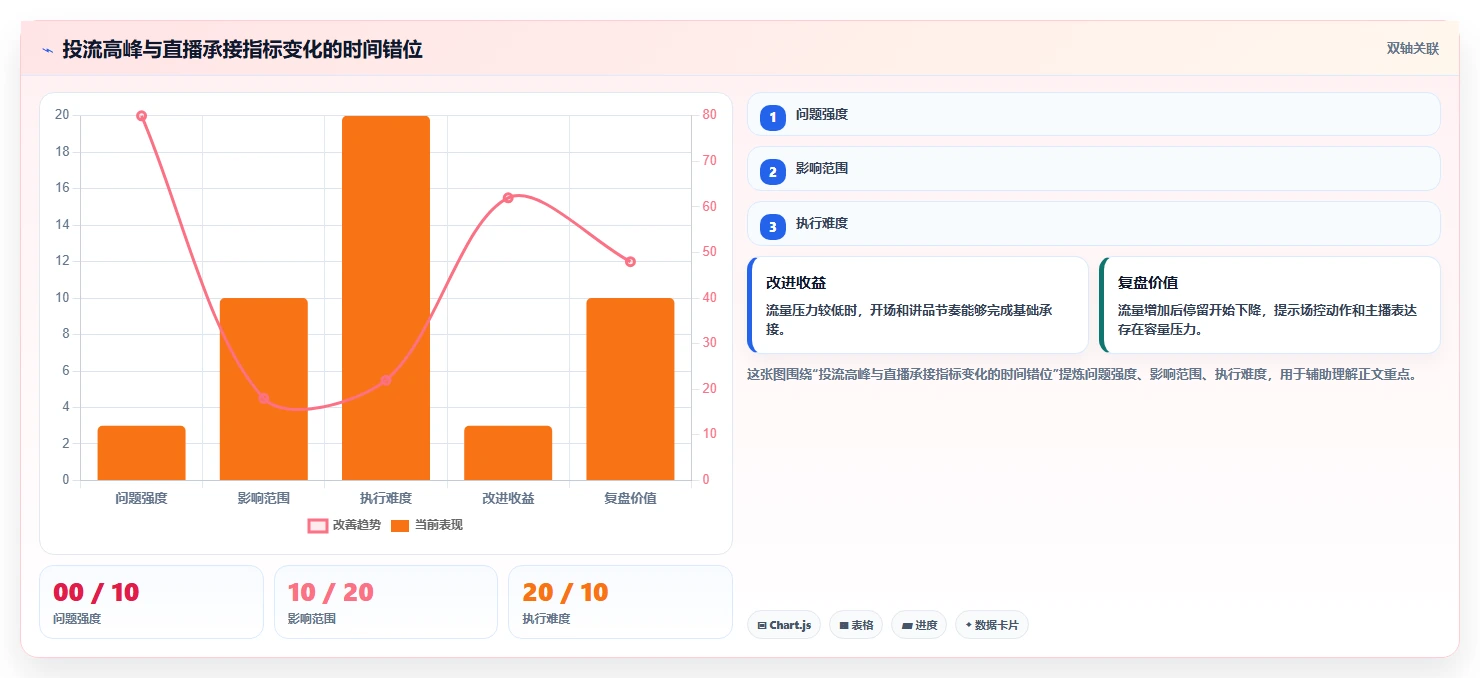Click the x-axis label 改进收益

[508, 498]
